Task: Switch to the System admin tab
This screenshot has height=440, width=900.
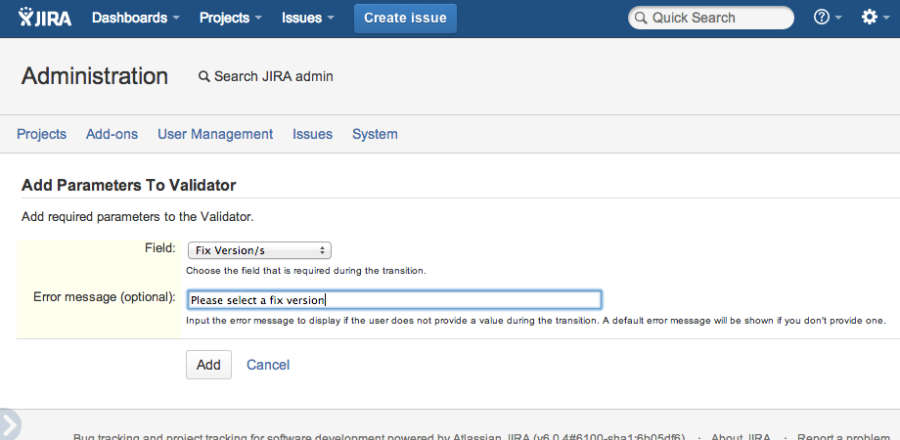Action: pos(375,134)
